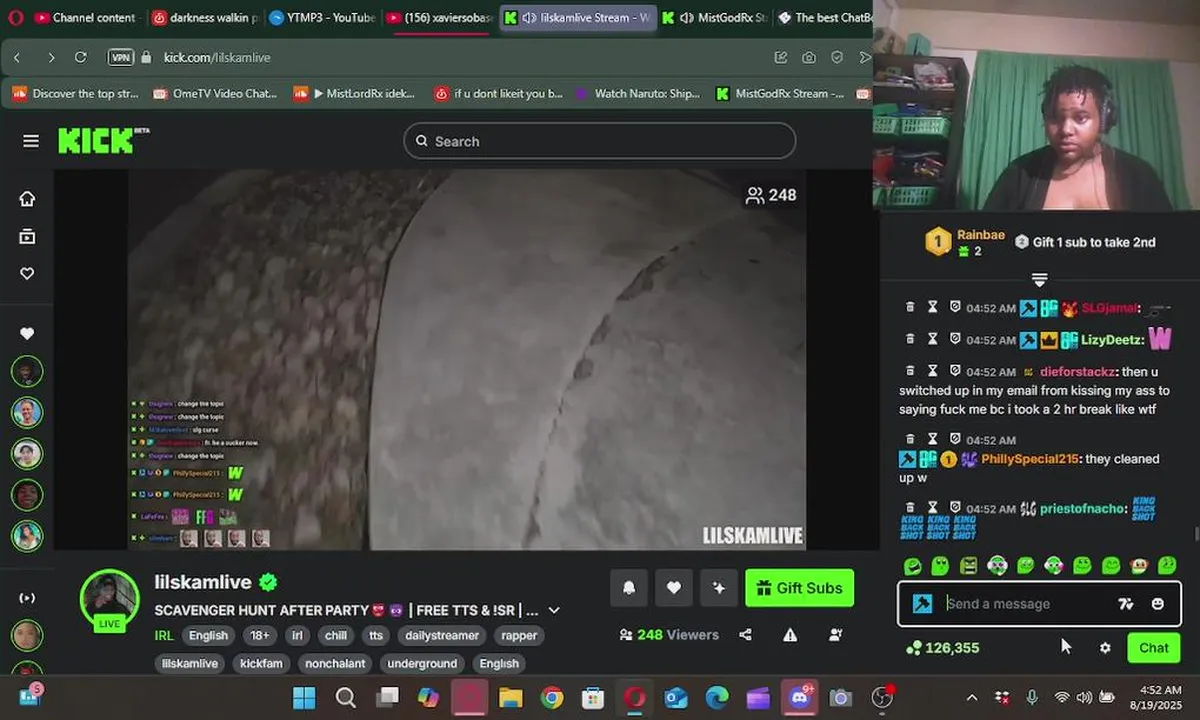
Task: Switch to (156) xaviersobased tab
Action: tap(440, 18)
